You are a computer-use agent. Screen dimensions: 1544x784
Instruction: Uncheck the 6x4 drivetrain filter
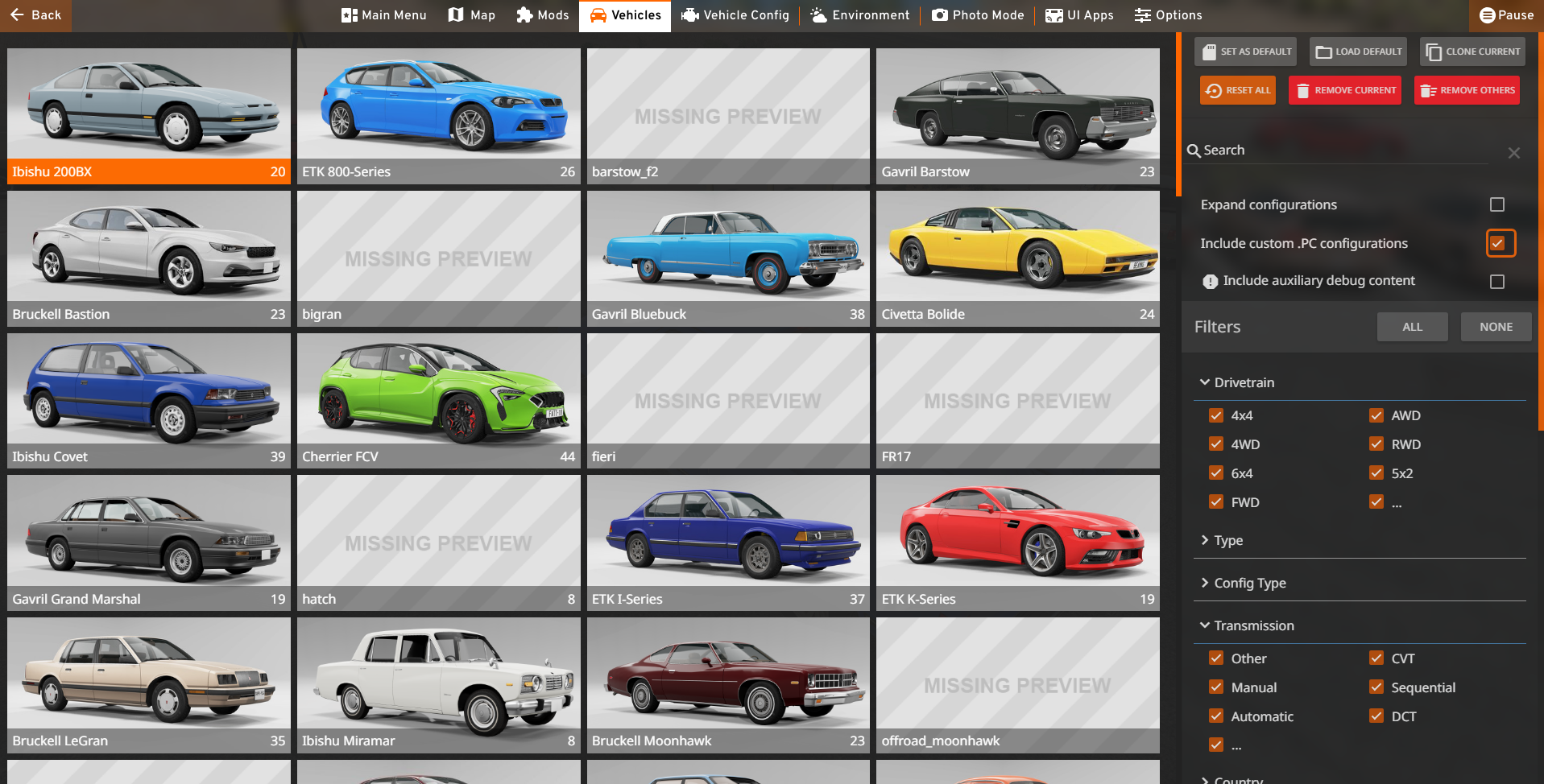1216,473
